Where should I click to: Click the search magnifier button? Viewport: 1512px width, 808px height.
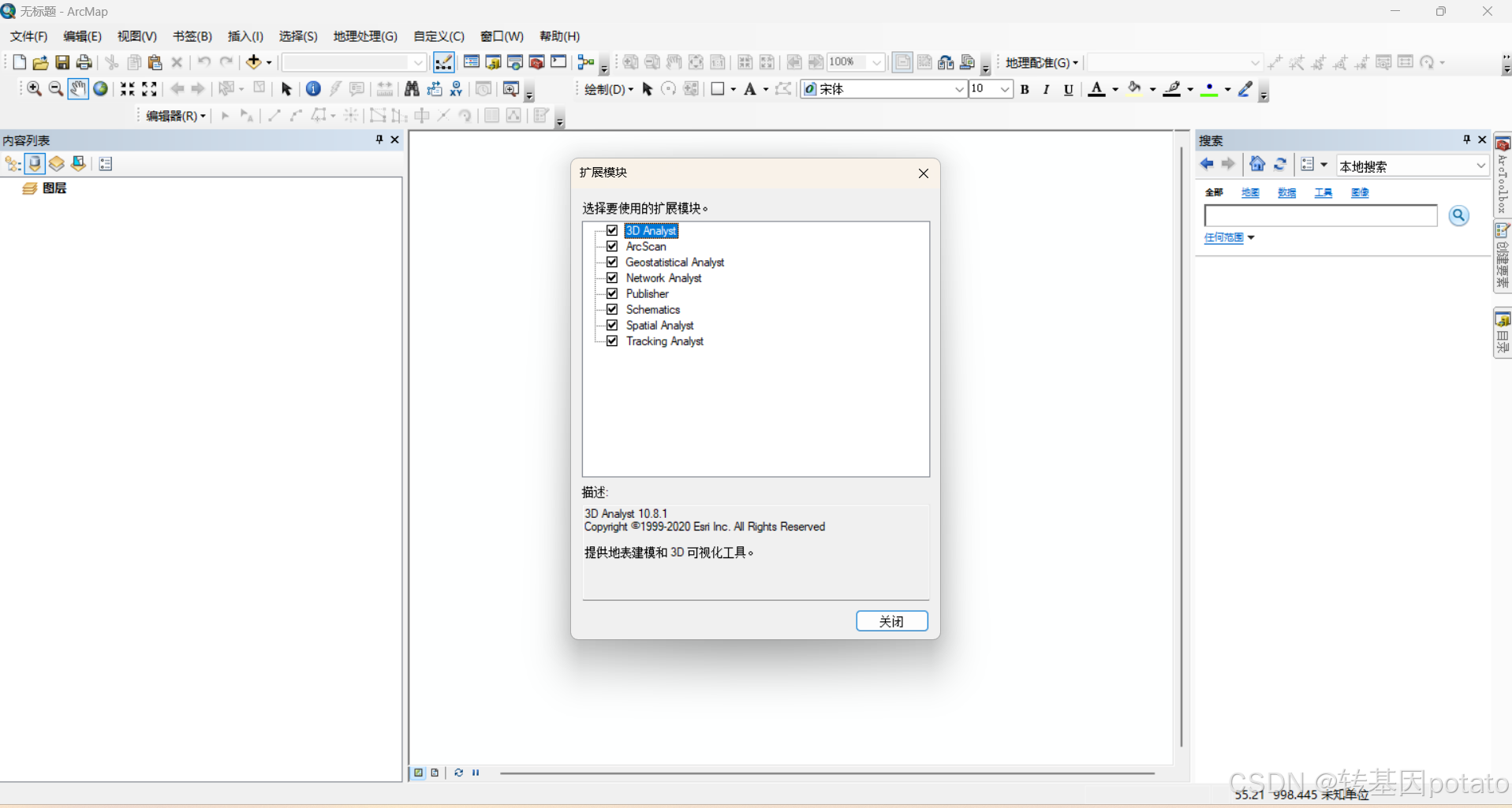1458,215
